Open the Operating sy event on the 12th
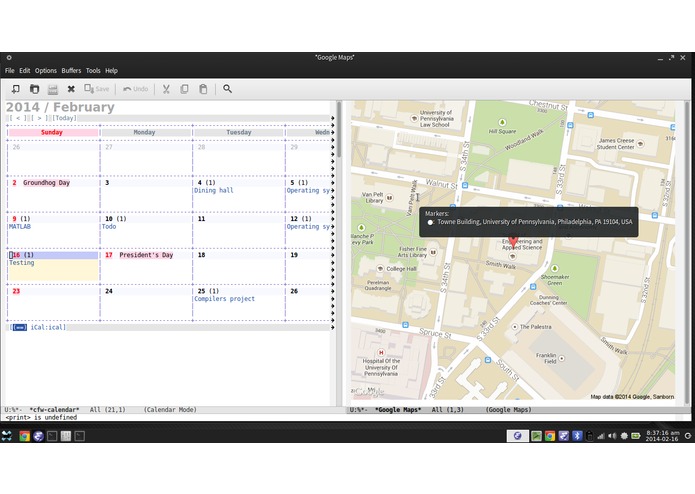 point(308,226)
